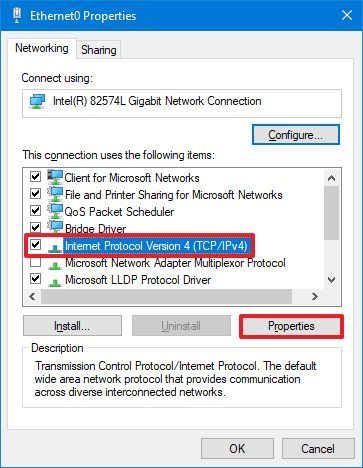Select the Client for Microsoft Networks icon
Image resolution: width=363 pixels, height=468 pixels.
[55, 177]
